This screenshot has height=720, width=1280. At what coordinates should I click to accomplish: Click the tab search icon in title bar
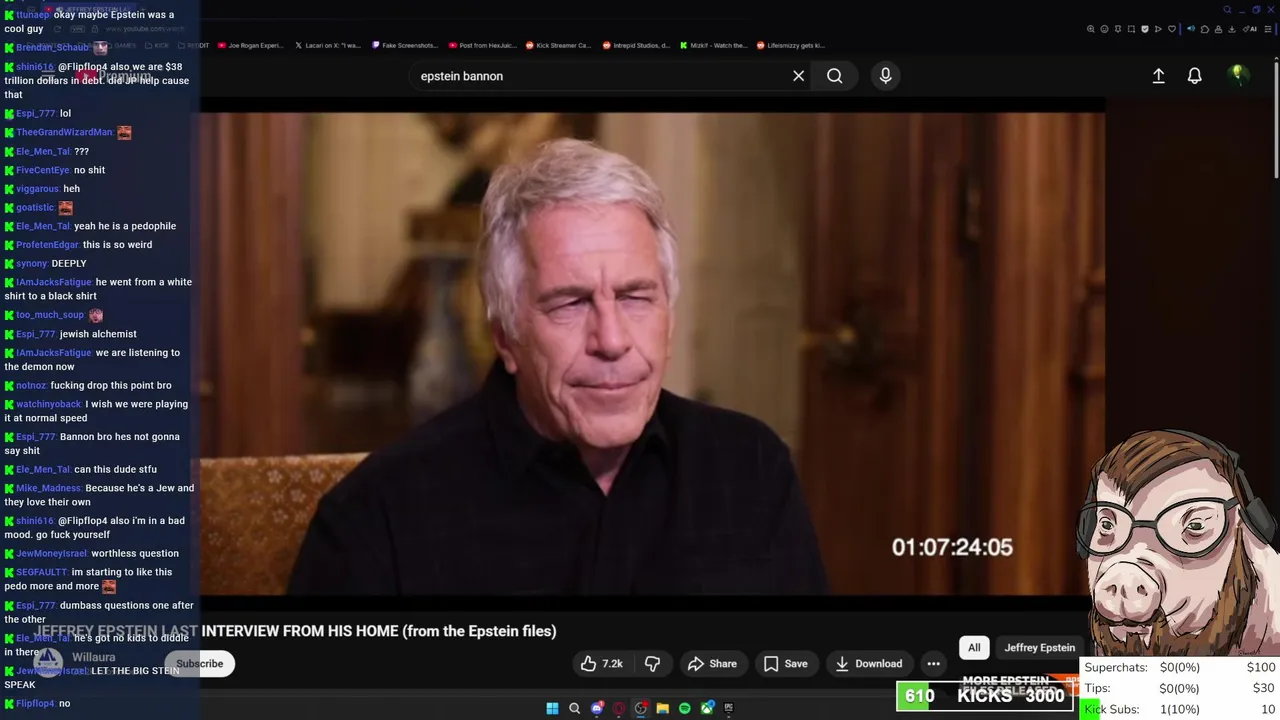tap(1227, 10)
